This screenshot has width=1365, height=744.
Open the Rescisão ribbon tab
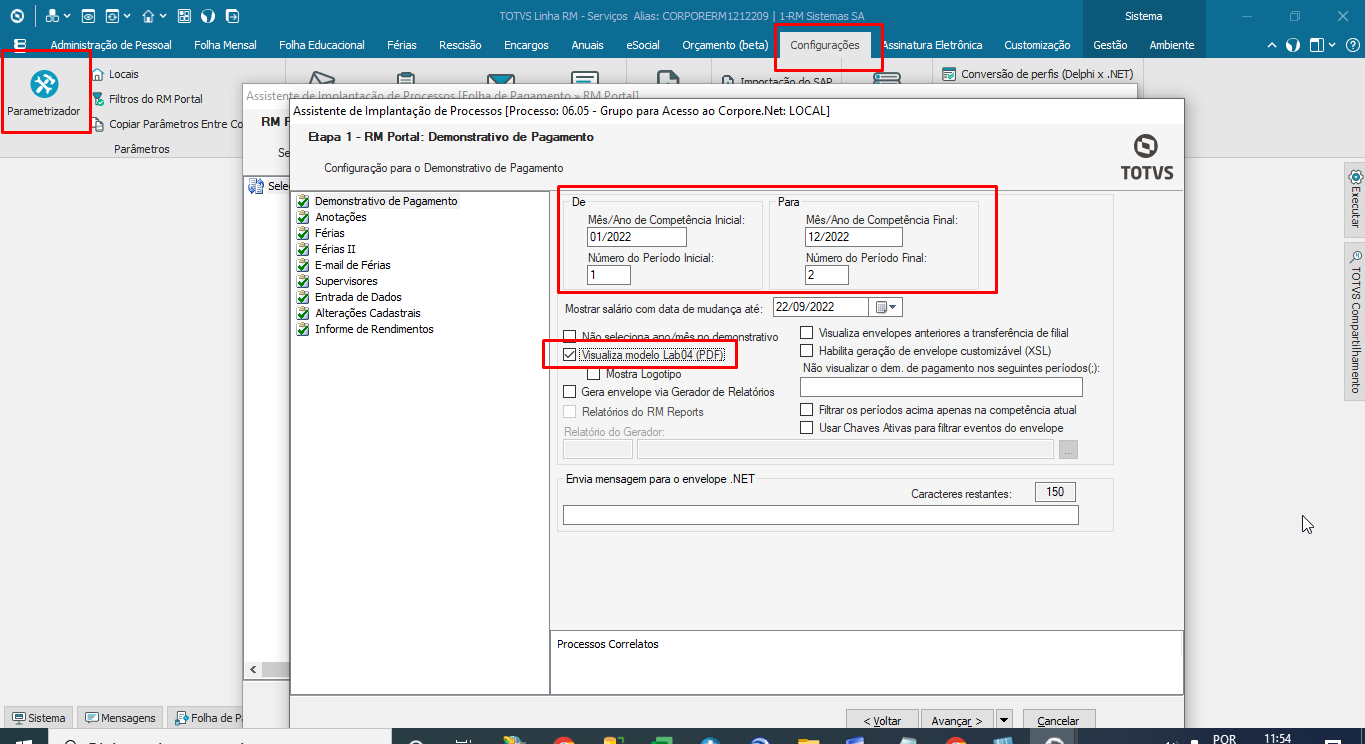coord(460,45)
